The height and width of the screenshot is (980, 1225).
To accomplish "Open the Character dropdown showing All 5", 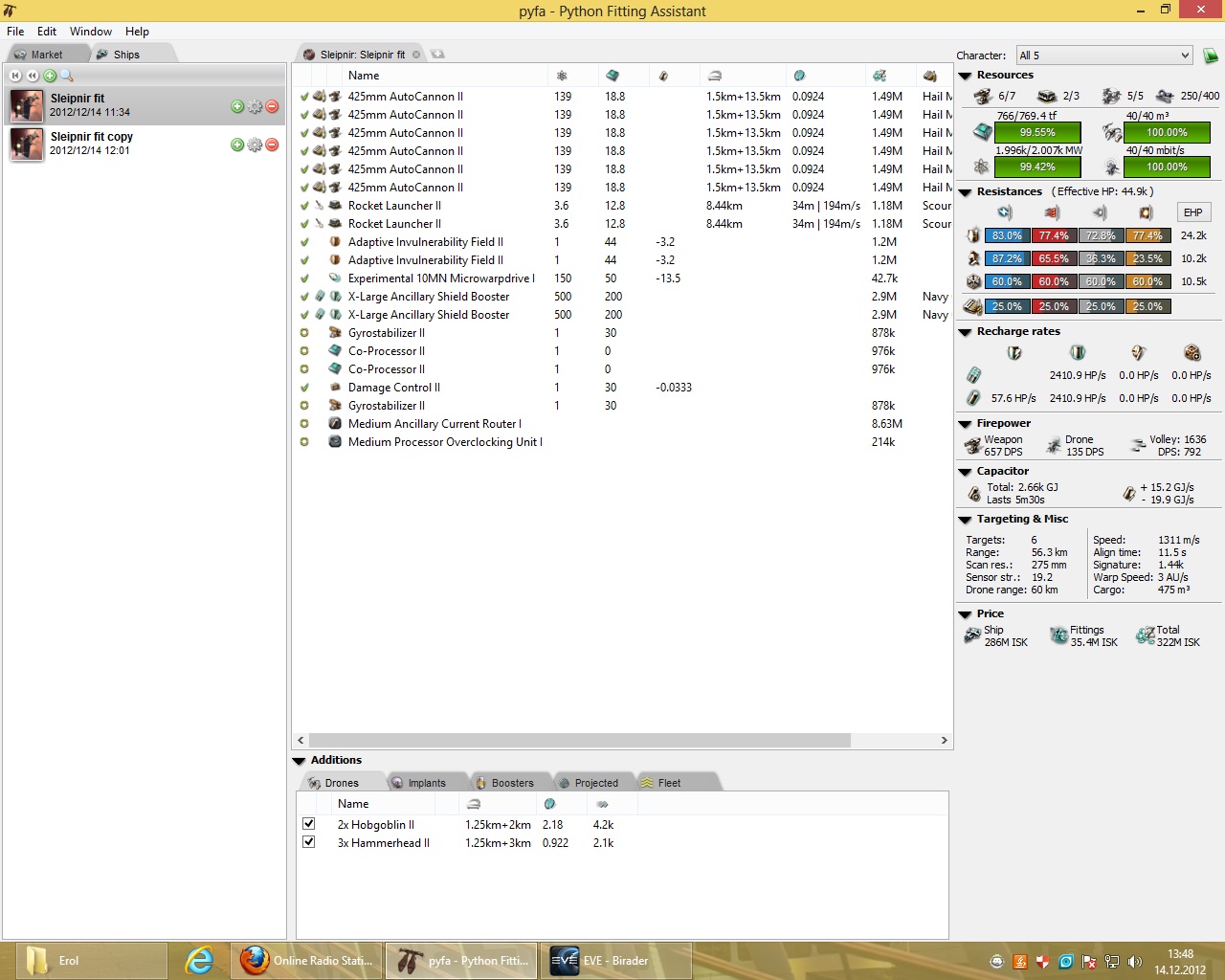I will (x=1104, y=56).
